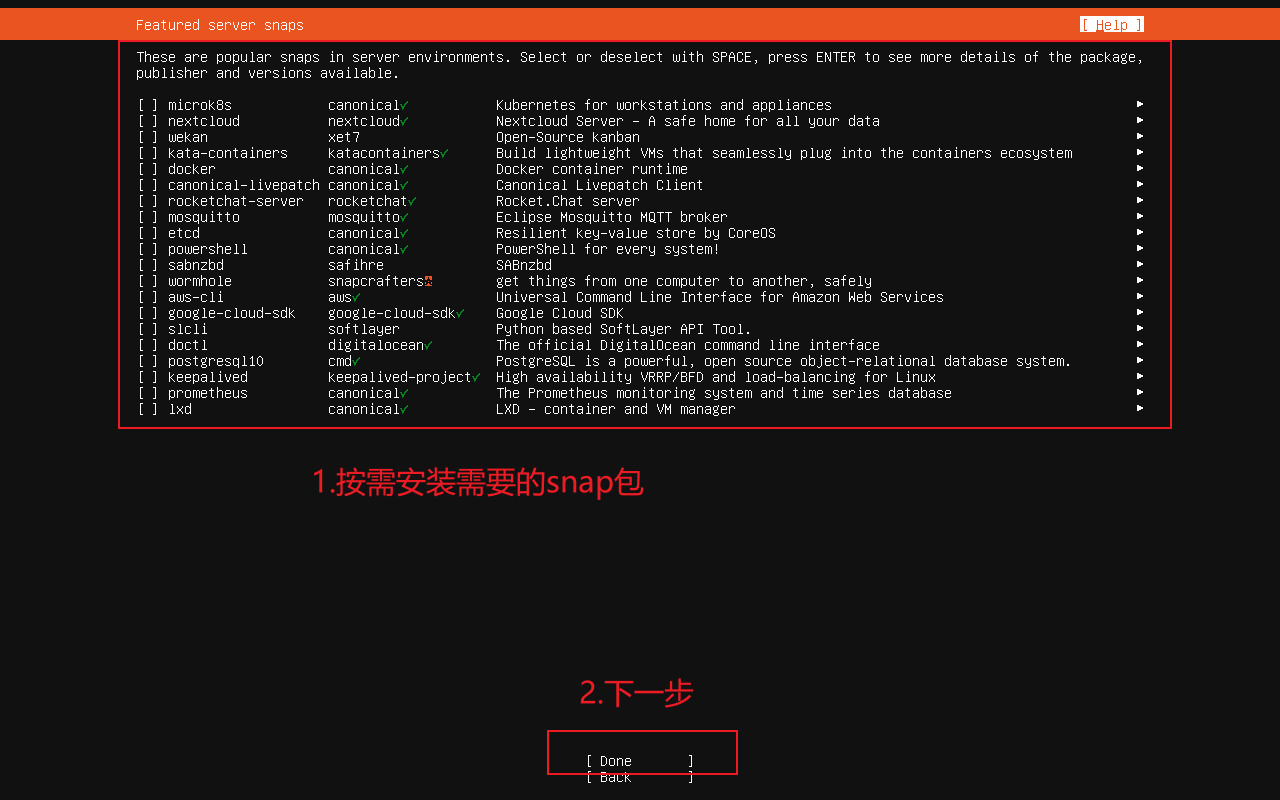The height and width of the screenshot is (800, 1280).
Task: Check the google-cloud-sdk checkbox
Action: click(148, 313)
